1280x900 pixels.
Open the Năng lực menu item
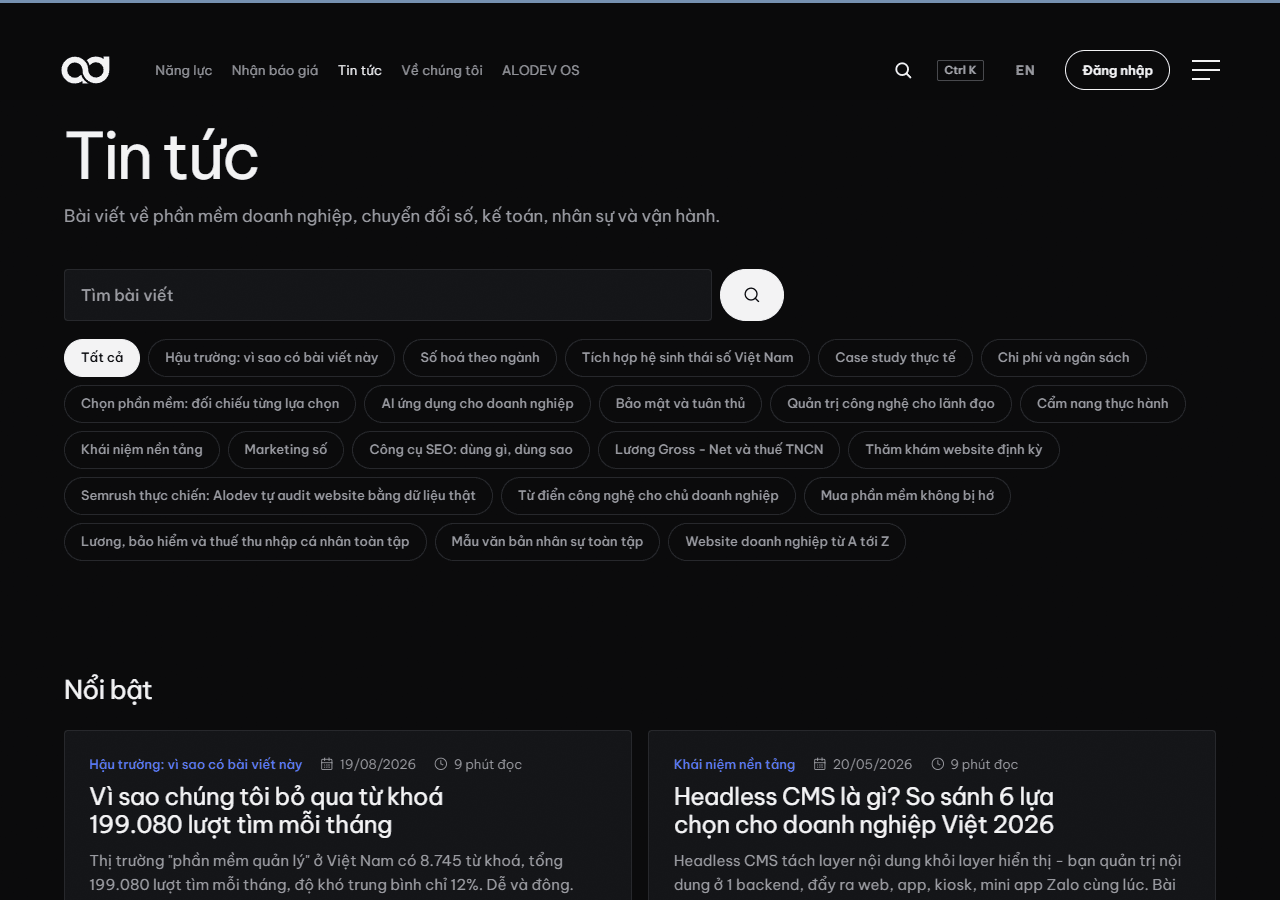(x=183, y=70)
